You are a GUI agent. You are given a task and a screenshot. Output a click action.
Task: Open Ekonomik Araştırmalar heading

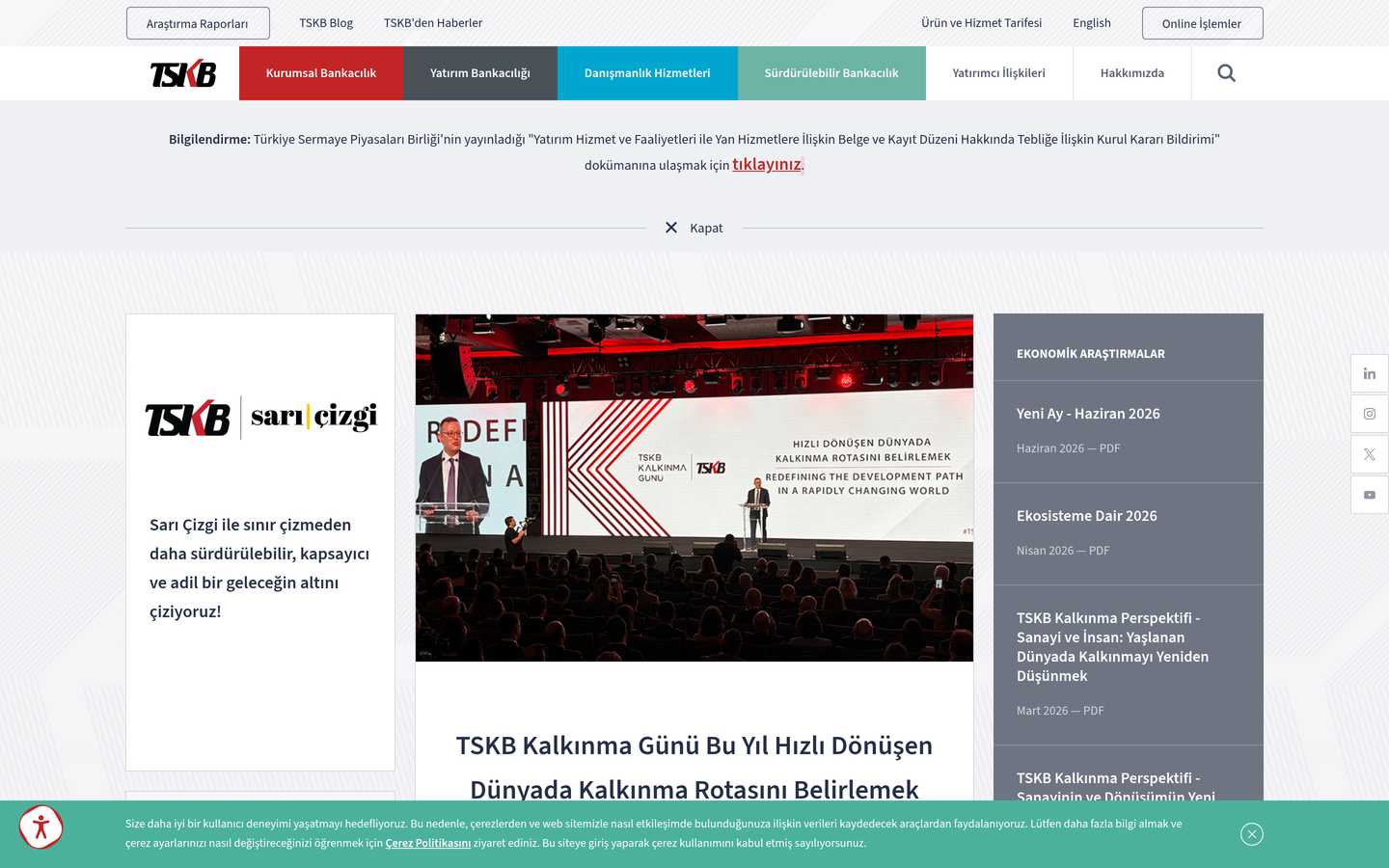pyautogui.click(x=1091, y=354)
